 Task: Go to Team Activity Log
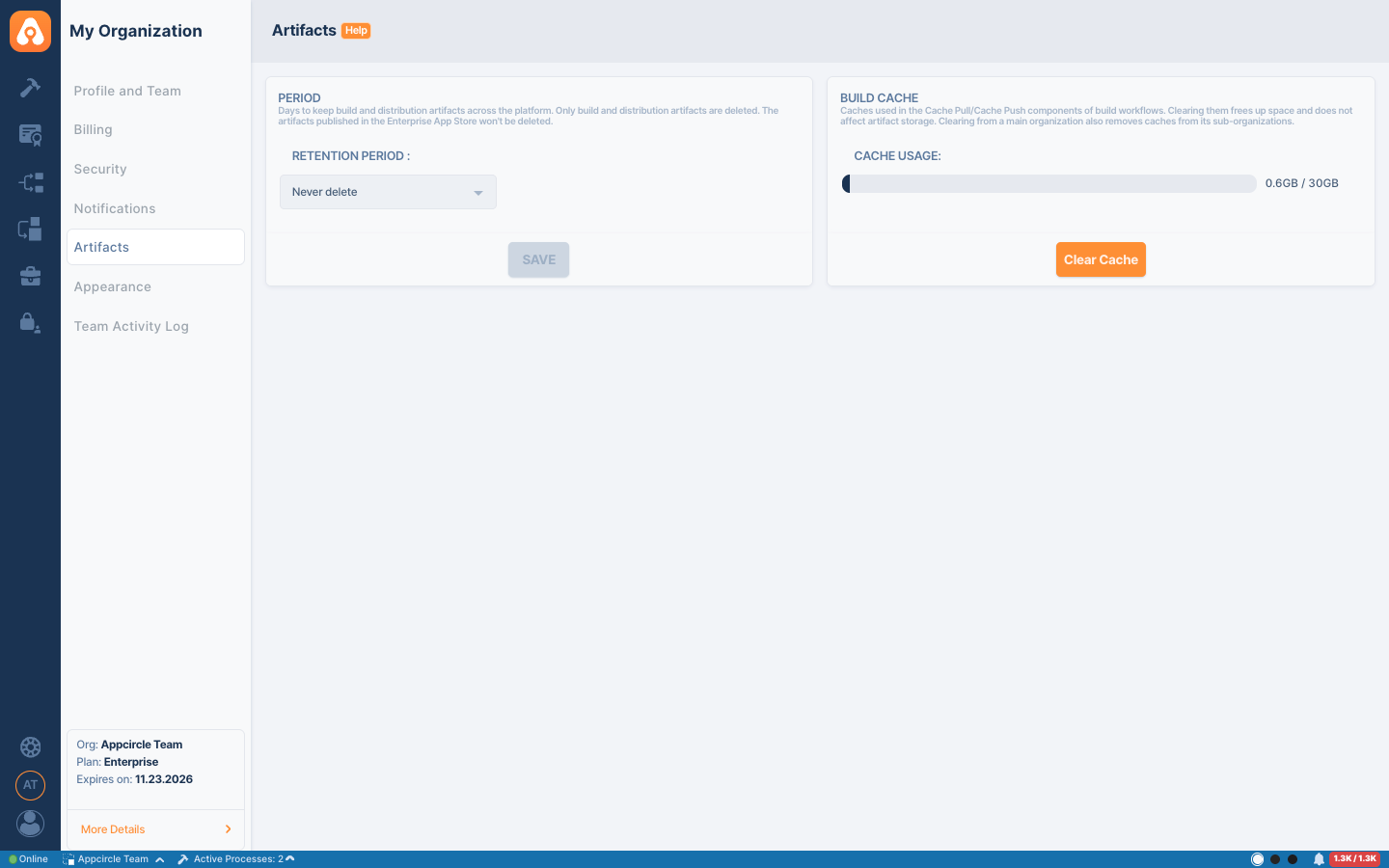tap(131, 327)
